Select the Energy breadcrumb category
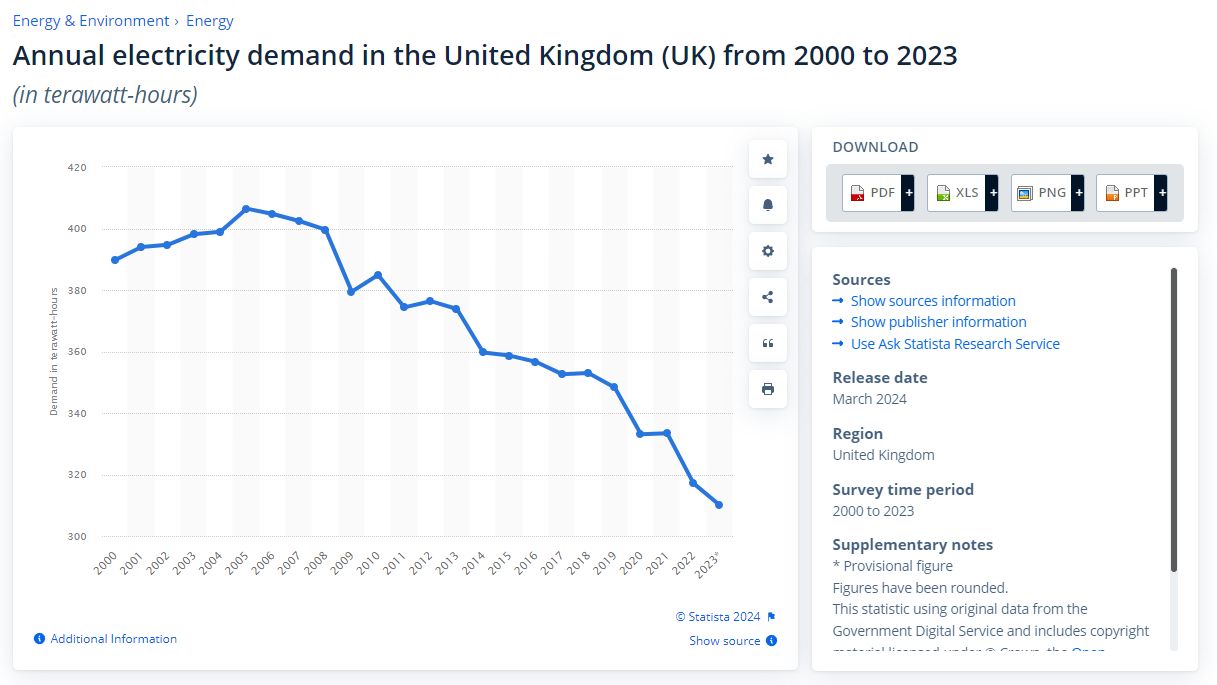The width and height of the screenshot is (1217, 685). coord(210,20)
